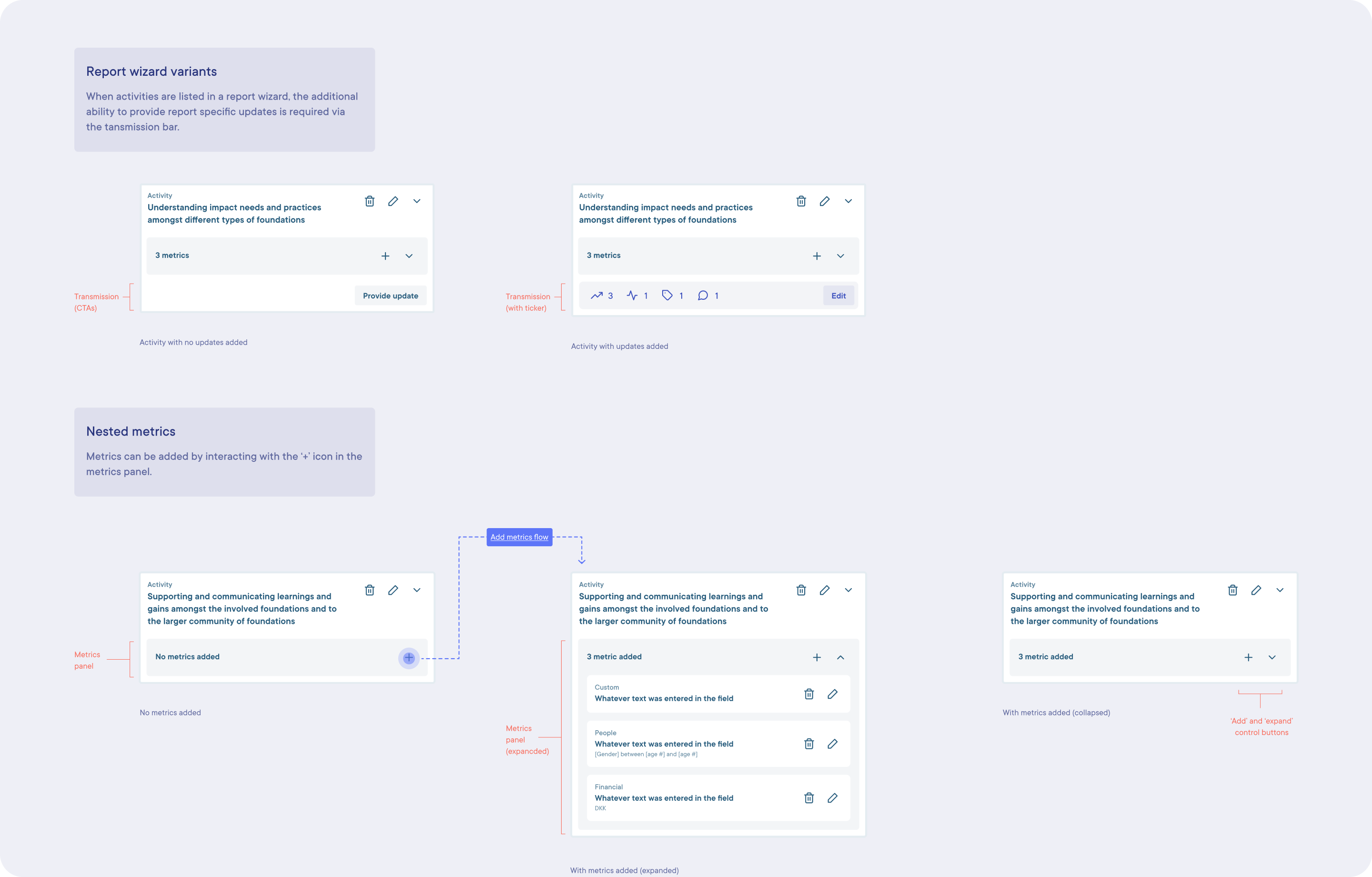Expand header chevron in 'No metrics added' card
The height and width of the screenshot is (877, 1372).
[x=417, y=590]
